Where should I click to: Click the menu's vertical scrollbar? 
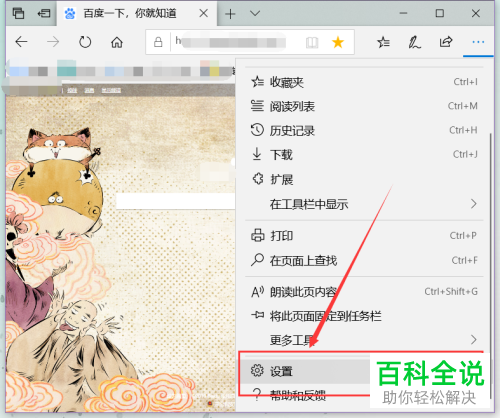[490, 265]
